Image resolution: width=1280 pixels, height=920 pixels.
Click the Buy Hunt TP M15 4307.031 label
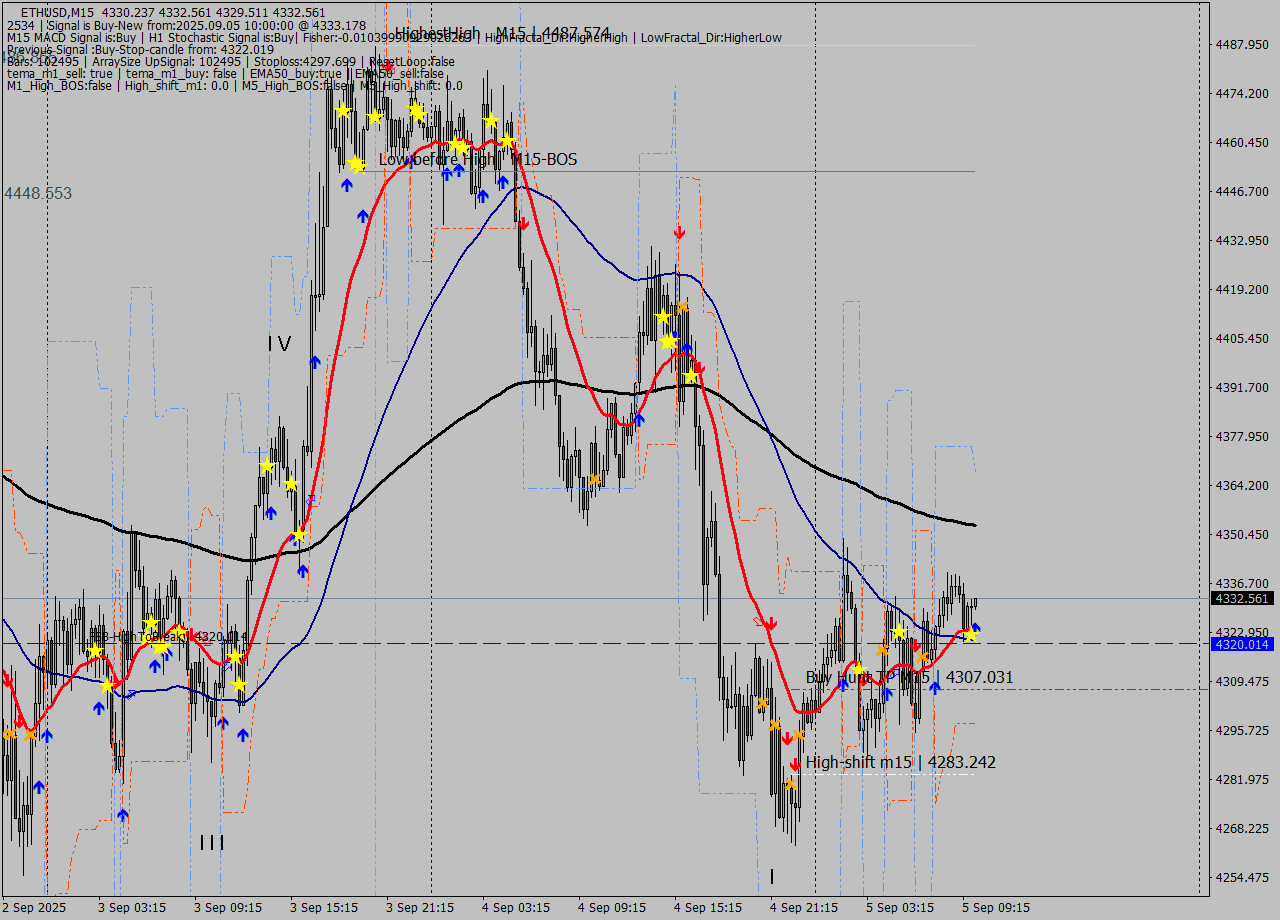(909, 677)
